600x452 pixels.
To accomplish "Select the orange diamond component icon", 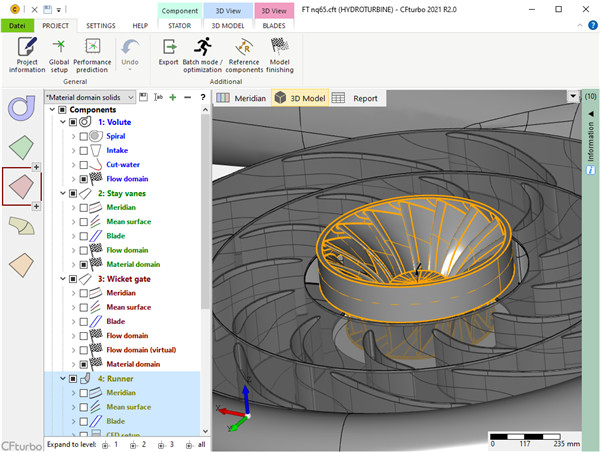I will point(21,265).
